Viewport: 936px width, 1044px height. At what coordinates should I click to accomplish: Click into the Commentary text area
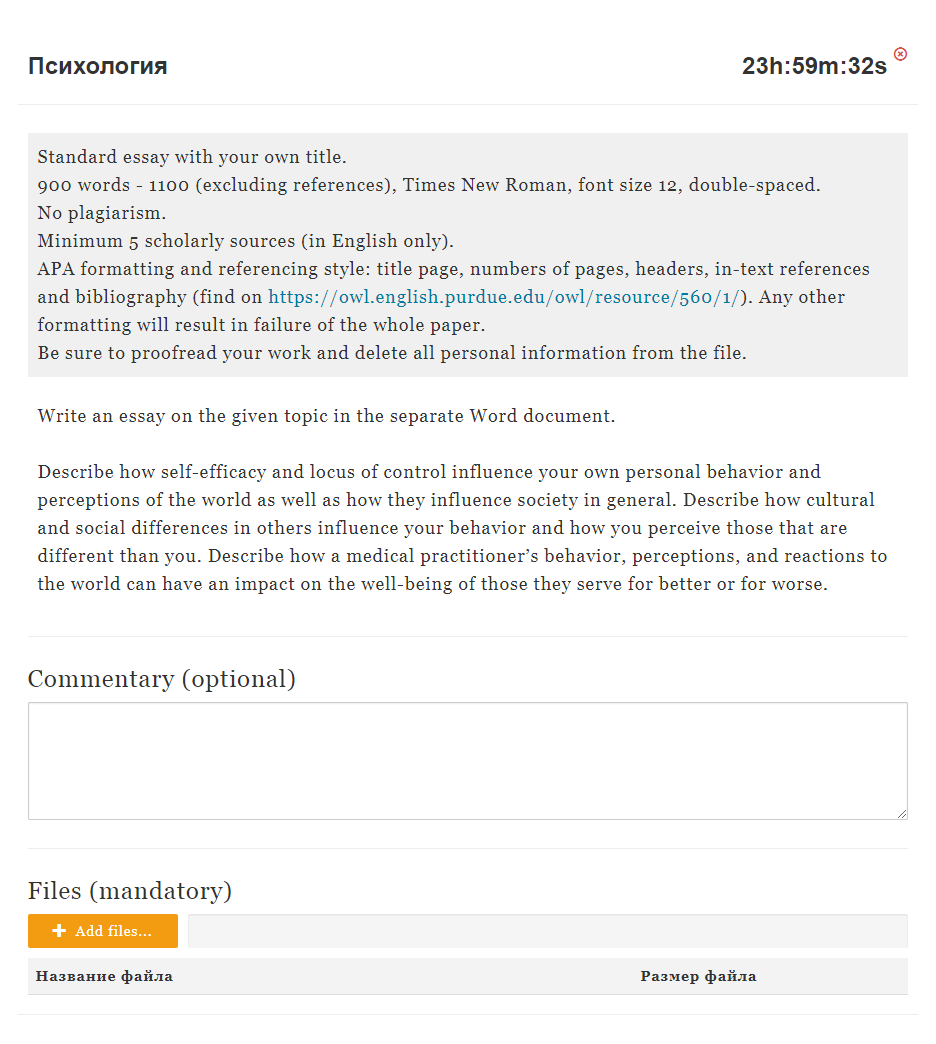(467, 760)
